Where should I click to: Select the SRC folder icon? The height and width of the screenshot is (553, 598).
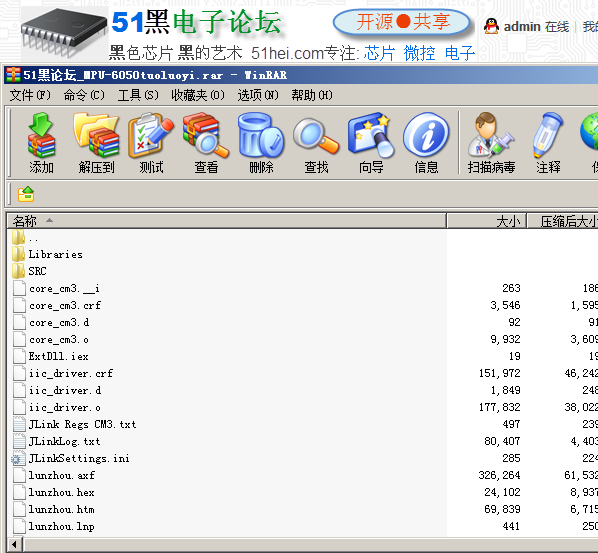click(19, 271)
